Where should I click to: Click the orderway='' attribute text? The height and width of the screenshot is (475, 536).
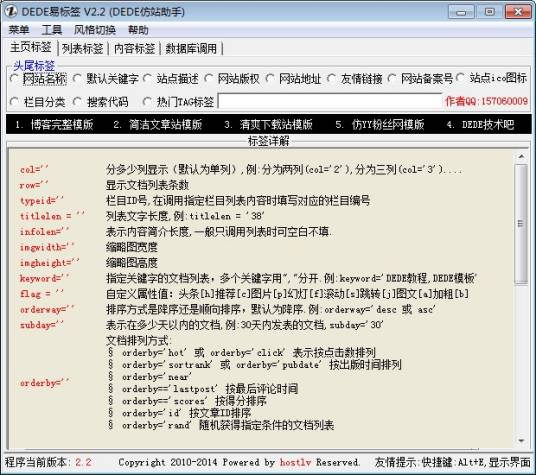pyautogui.click(x=47, y=309)
